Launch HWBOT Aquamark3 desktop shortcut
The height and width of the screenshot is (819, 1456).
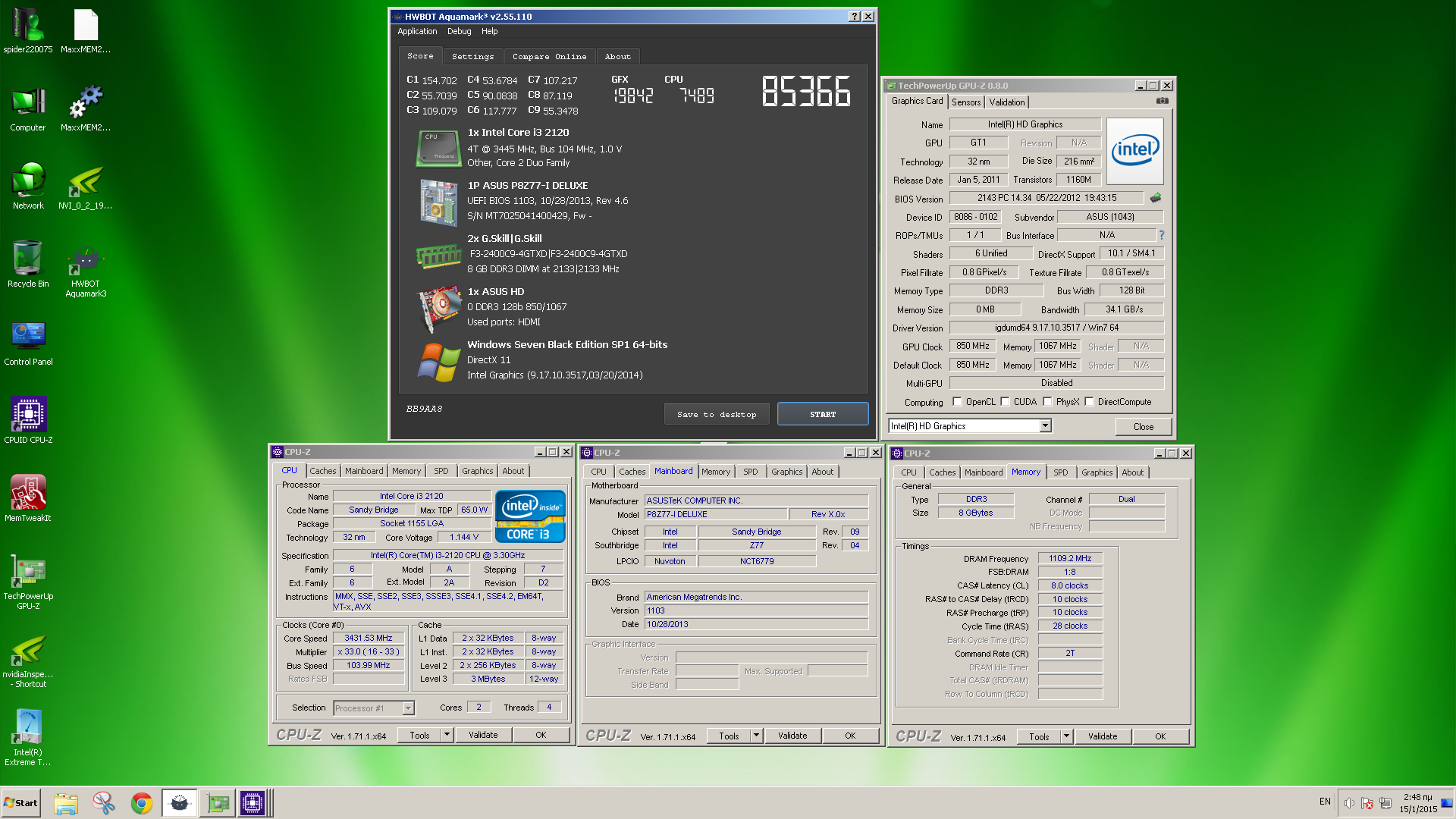click(86, 270)
